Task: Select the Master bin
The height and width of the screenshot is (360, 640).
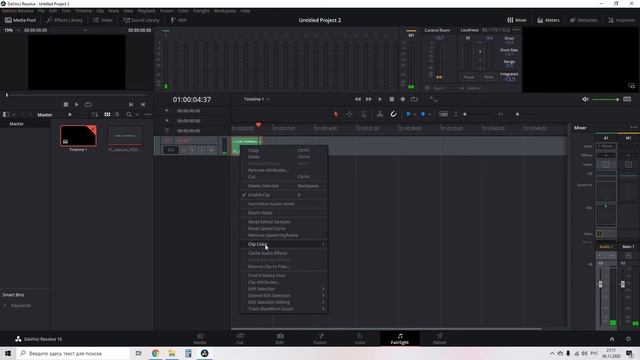Action: [x=17, y=124]
